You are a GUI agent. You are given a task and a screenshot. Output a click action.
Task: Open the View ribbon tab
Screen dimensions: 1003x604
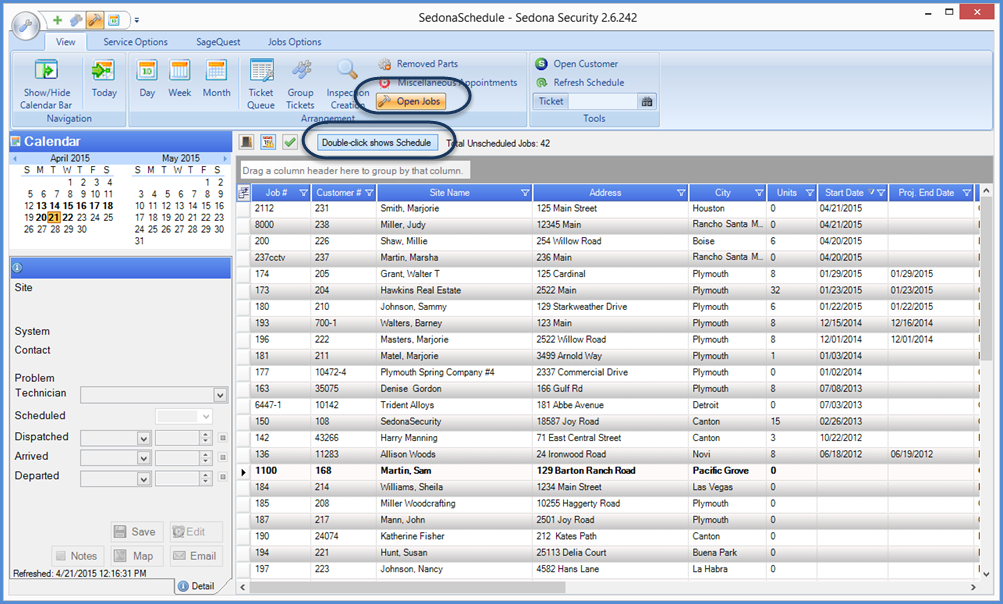65,42
